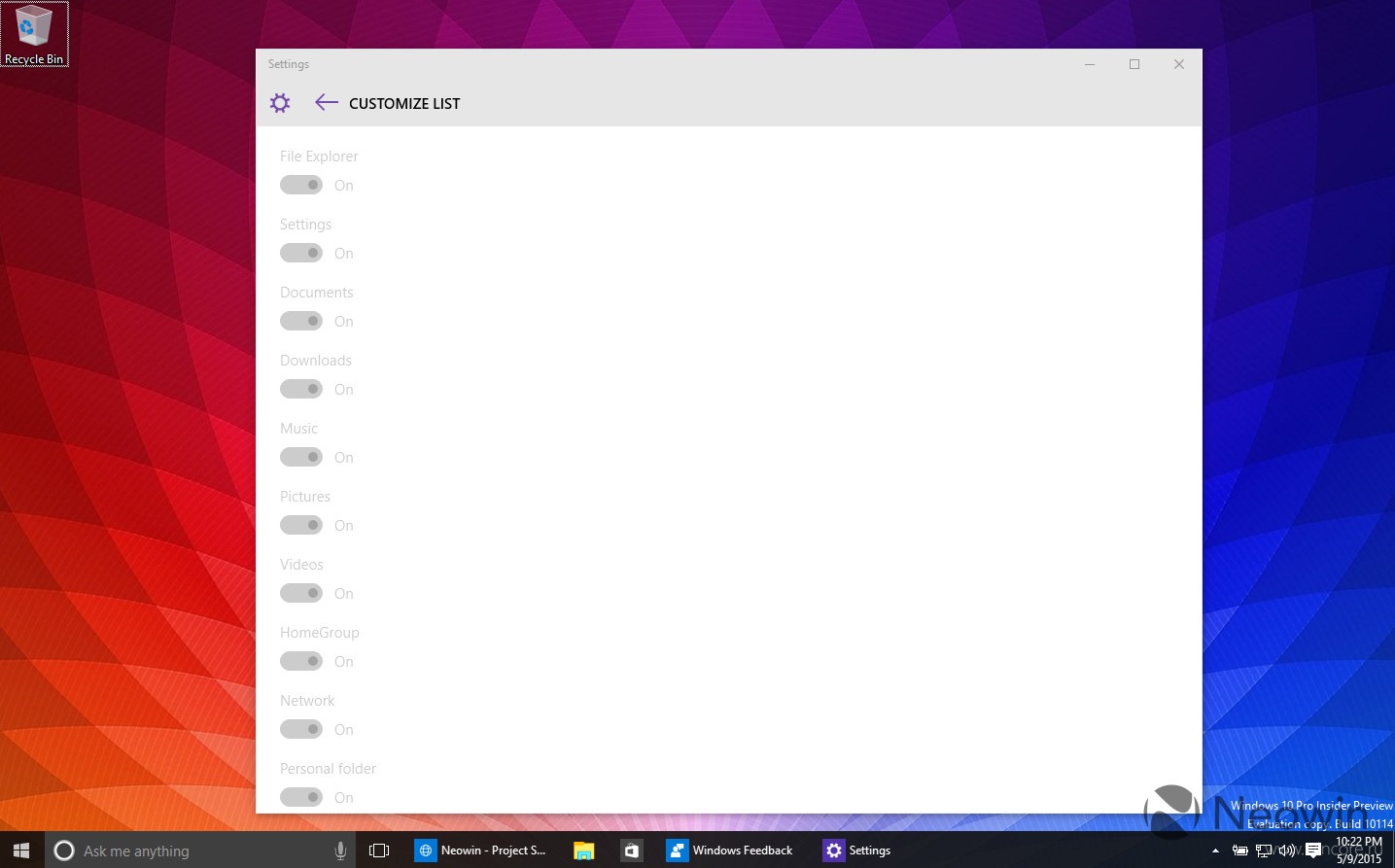Toggle the Documents switch
1395x868 pixels.
coord(301,321)
